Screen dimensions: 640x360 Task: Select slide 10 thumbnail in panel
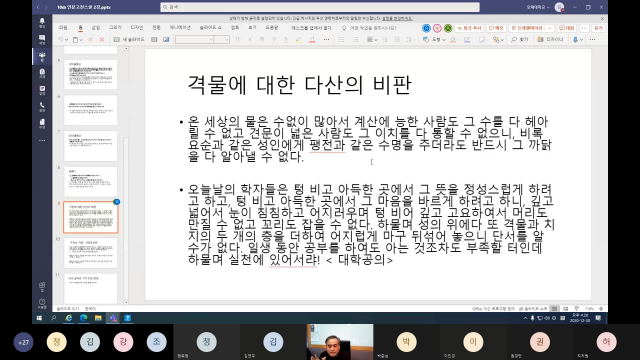(91, 253)
